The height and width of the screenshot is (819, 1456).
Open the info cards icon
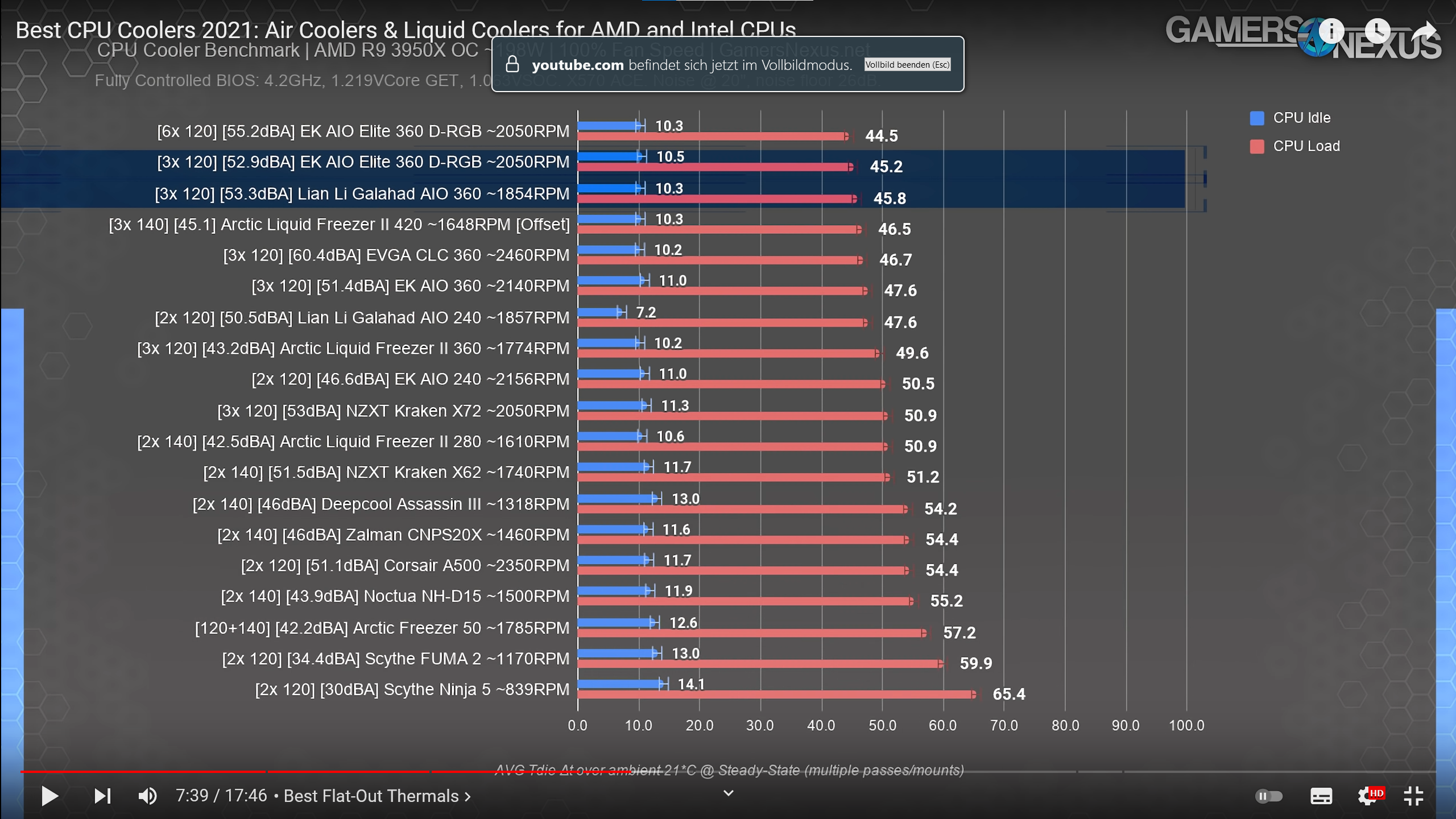pos(1331,31)
